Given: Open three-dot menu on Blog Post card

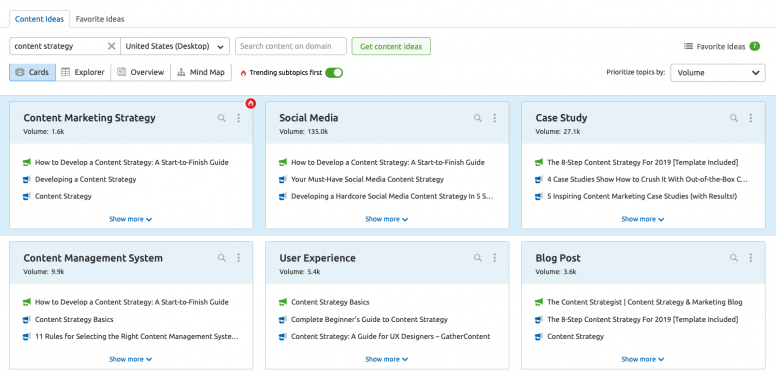Looking at the screenshot, I should [751, 258].
